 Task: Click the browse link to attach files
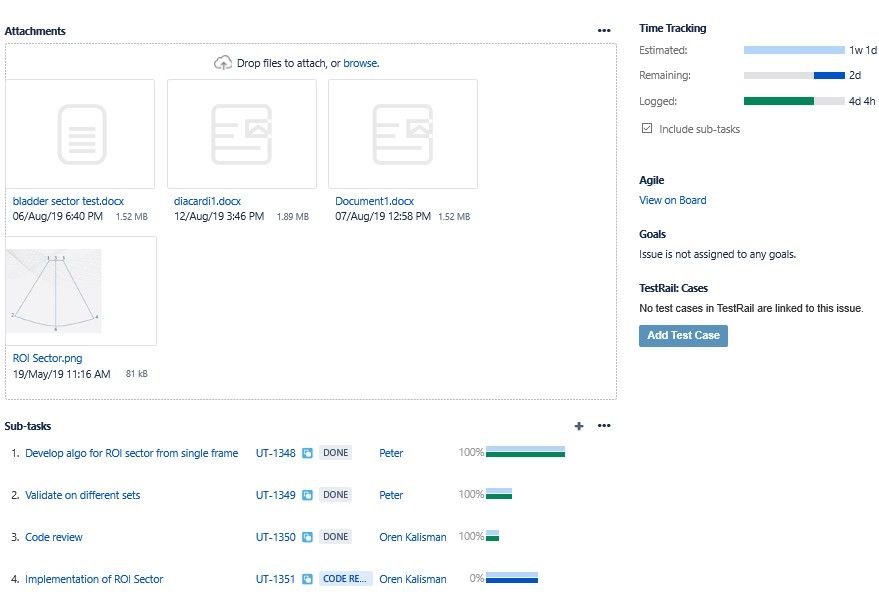[x=361, y=63]
